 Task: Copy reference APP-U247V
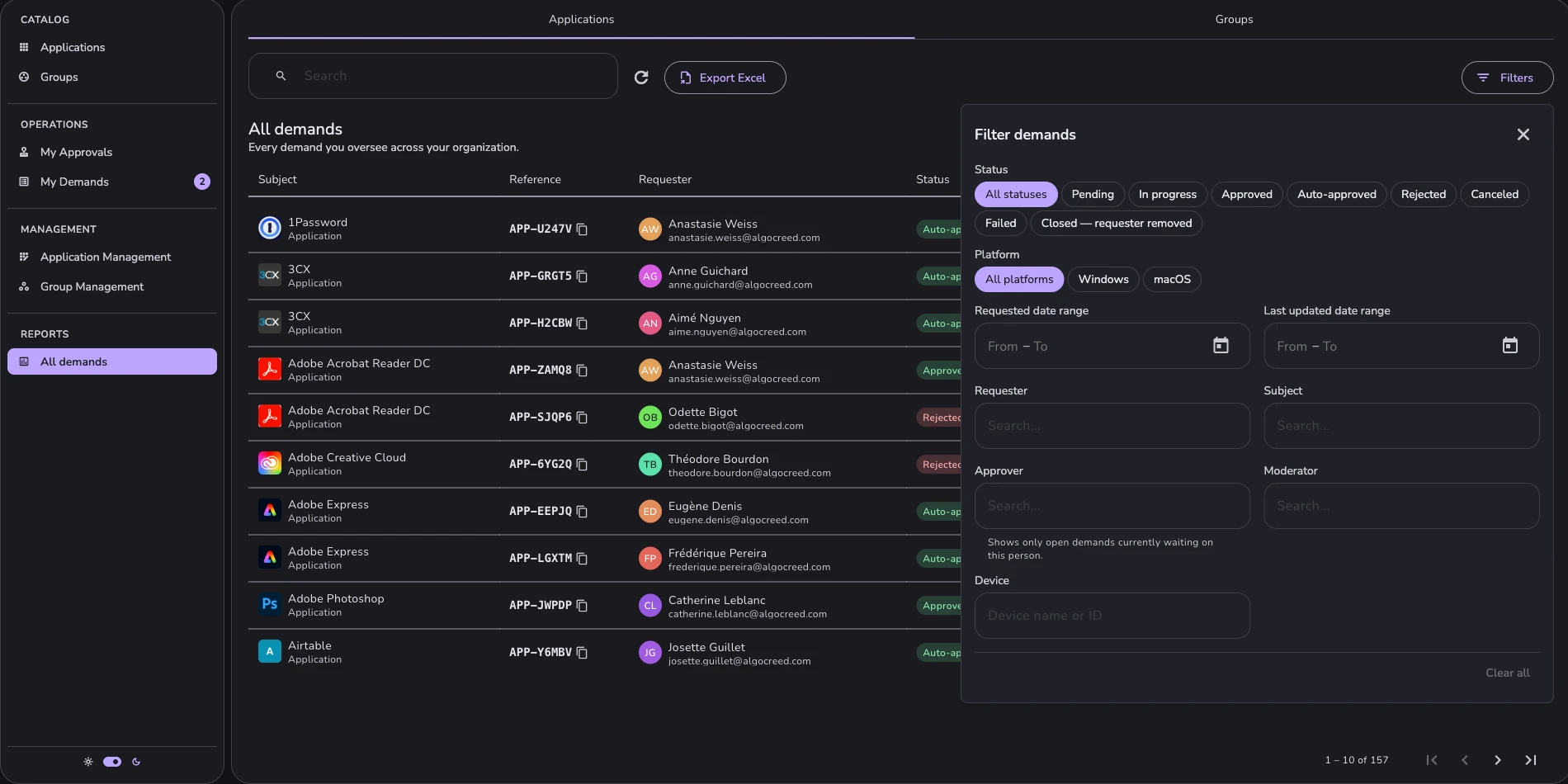[x=582, y=229]
